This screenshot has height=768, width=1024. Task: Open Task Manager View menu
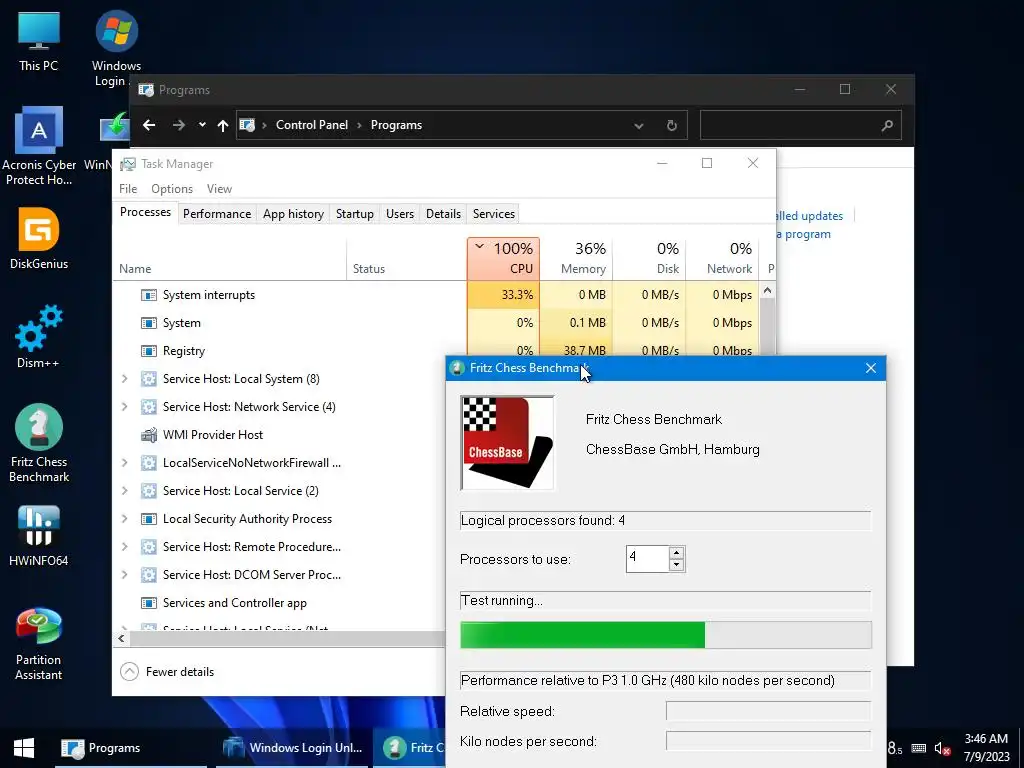point(219,189)
